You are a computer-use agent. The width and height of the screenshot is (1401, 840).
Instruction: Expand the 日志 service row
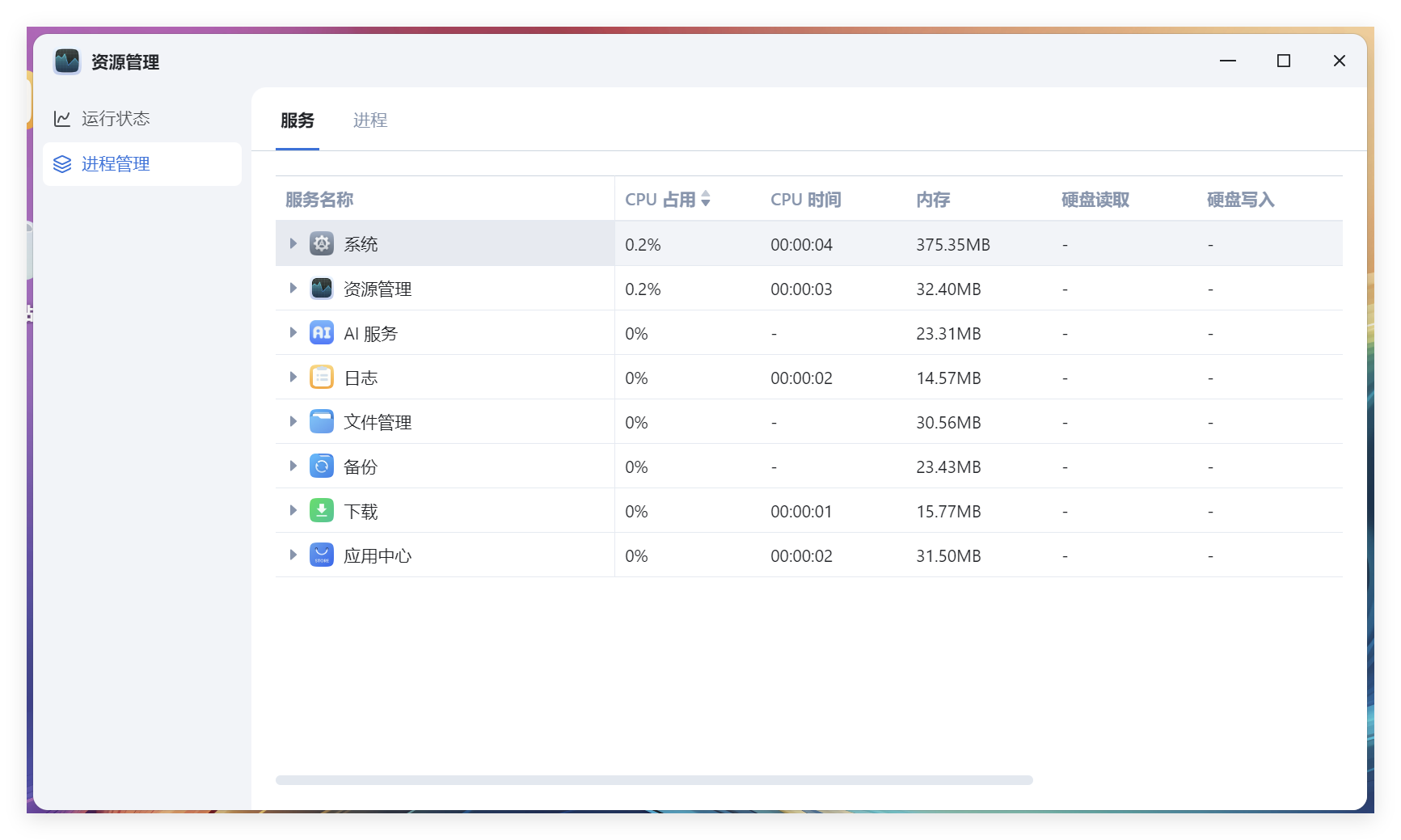(x=293, y=377)
